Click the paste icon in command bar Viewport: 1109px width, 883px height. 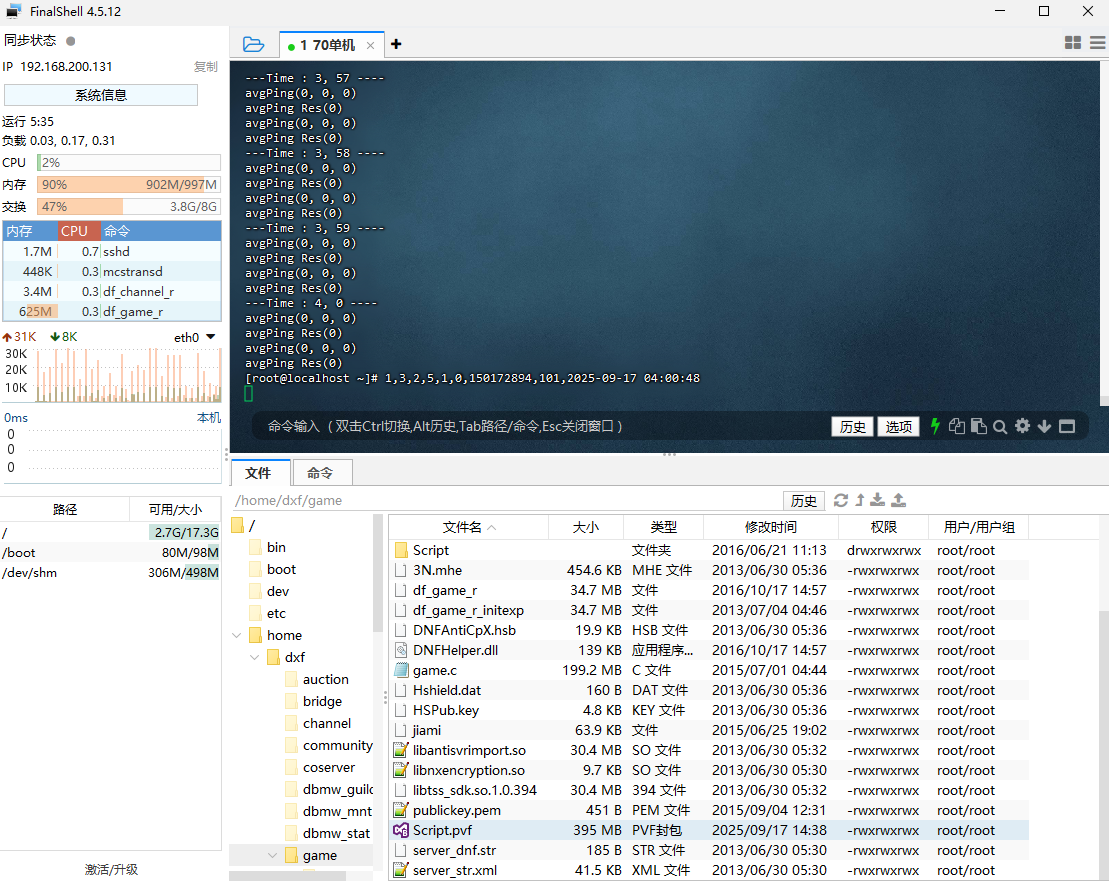(x=979, y=426)
